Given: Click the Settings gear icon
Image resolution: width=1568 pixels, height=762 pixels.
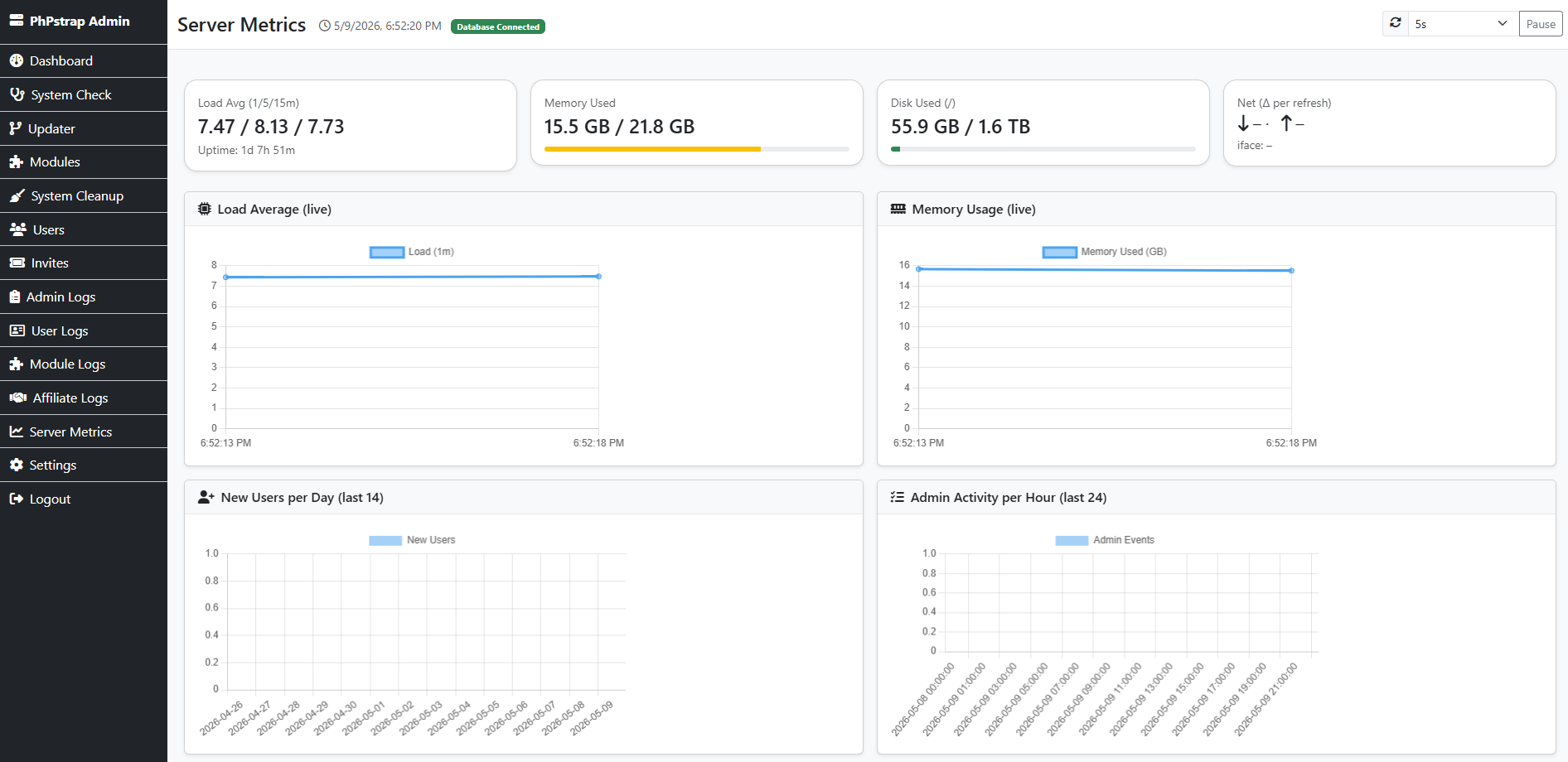Looking at the screenshot, I should pos(17,465).
